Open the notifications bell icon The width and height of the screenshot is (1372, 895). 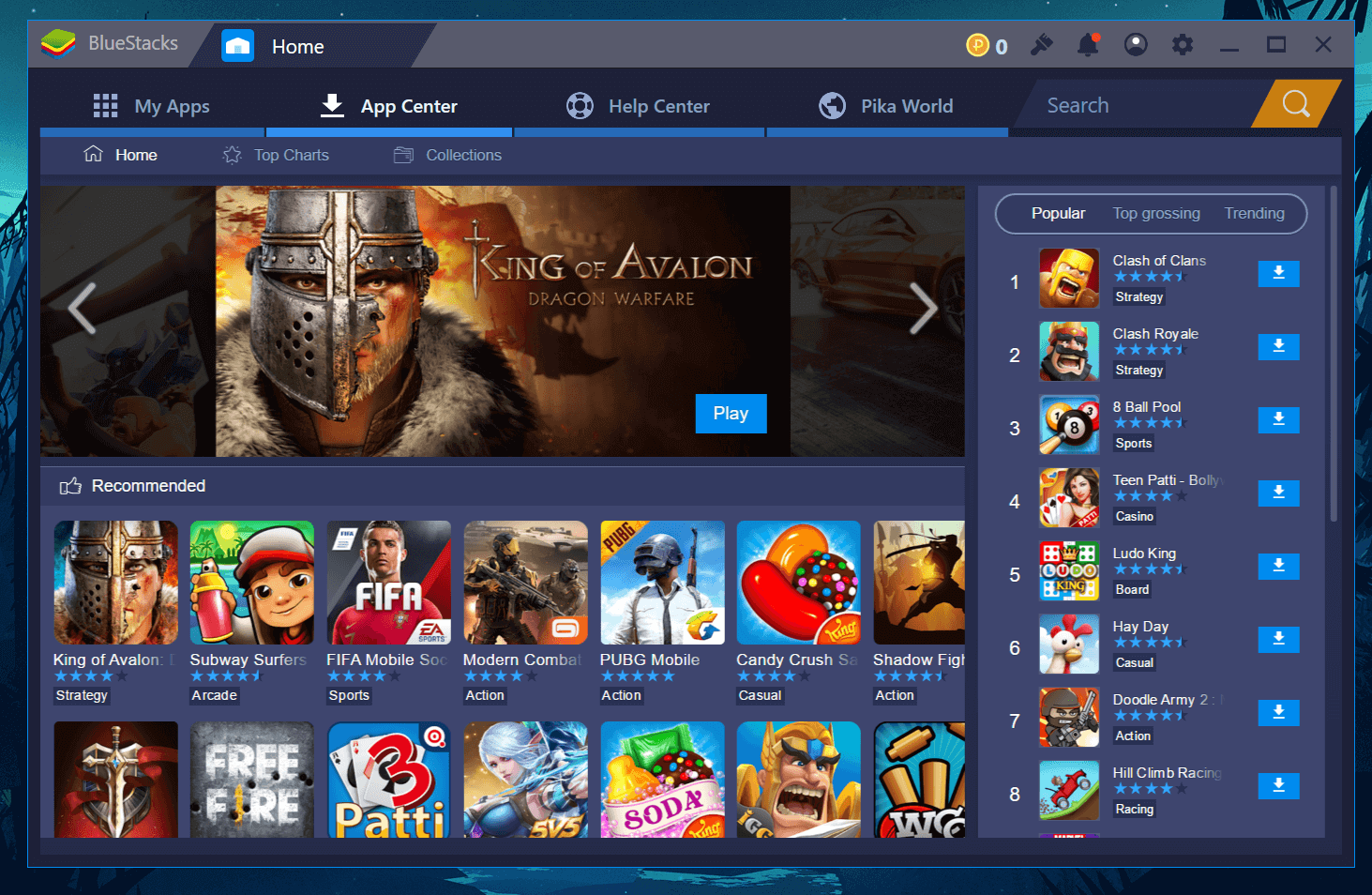pyautogui.click(x=1088, y=45)
